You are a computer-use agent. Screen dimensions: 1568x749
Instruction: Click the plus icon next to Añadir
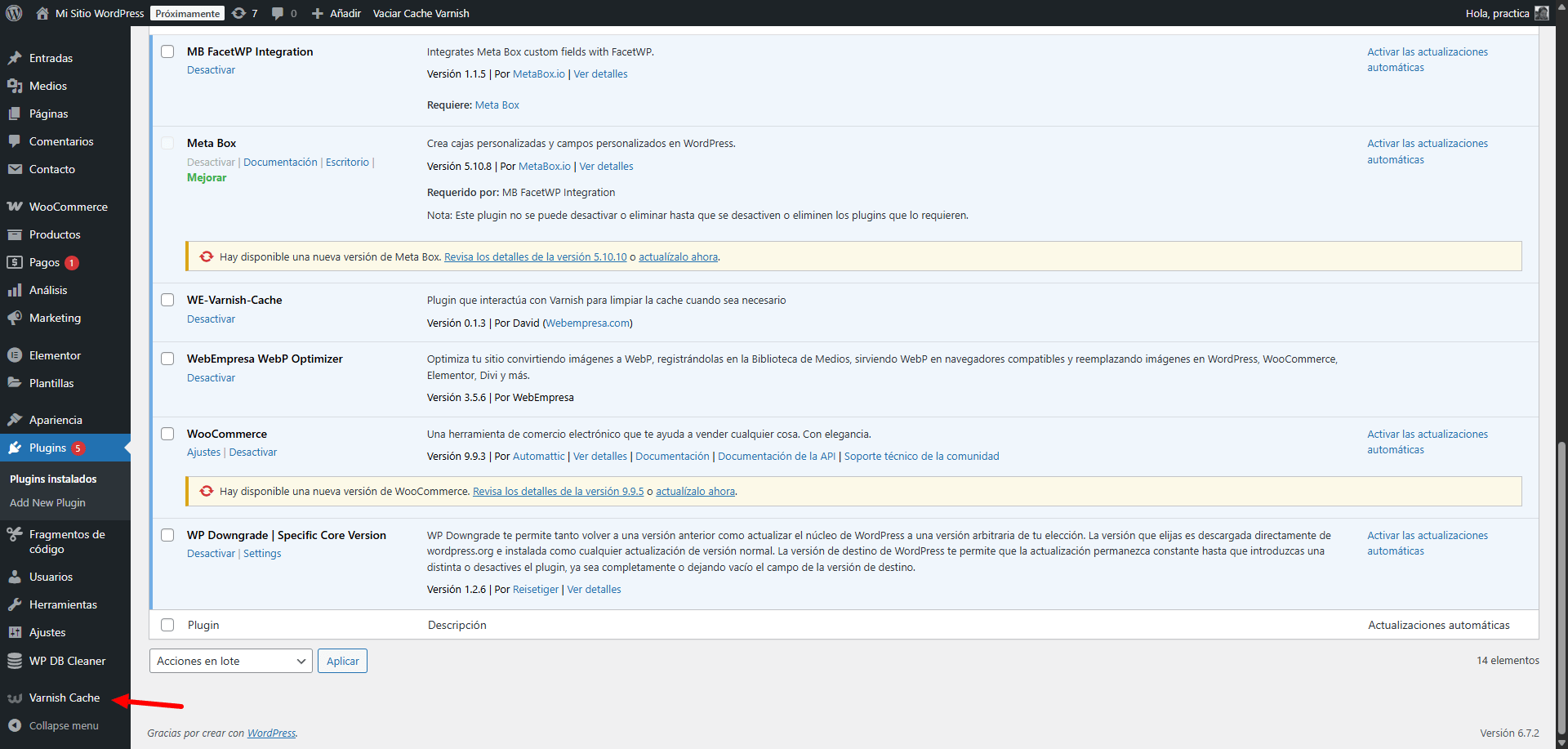coord(318,13)
